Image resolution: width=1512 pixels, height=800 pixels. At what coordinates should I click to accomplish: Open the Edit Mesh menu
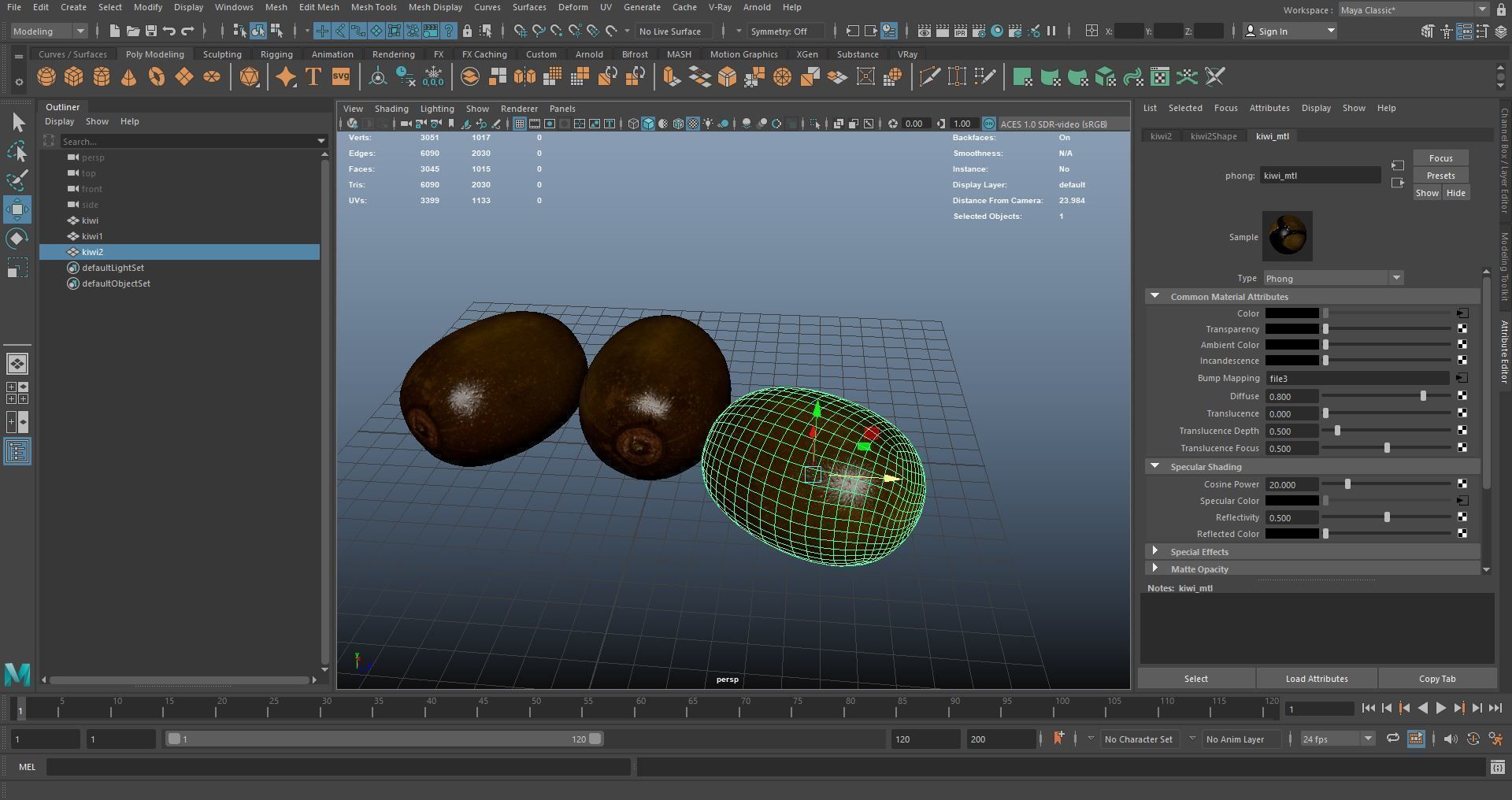[x=319, y=7]
